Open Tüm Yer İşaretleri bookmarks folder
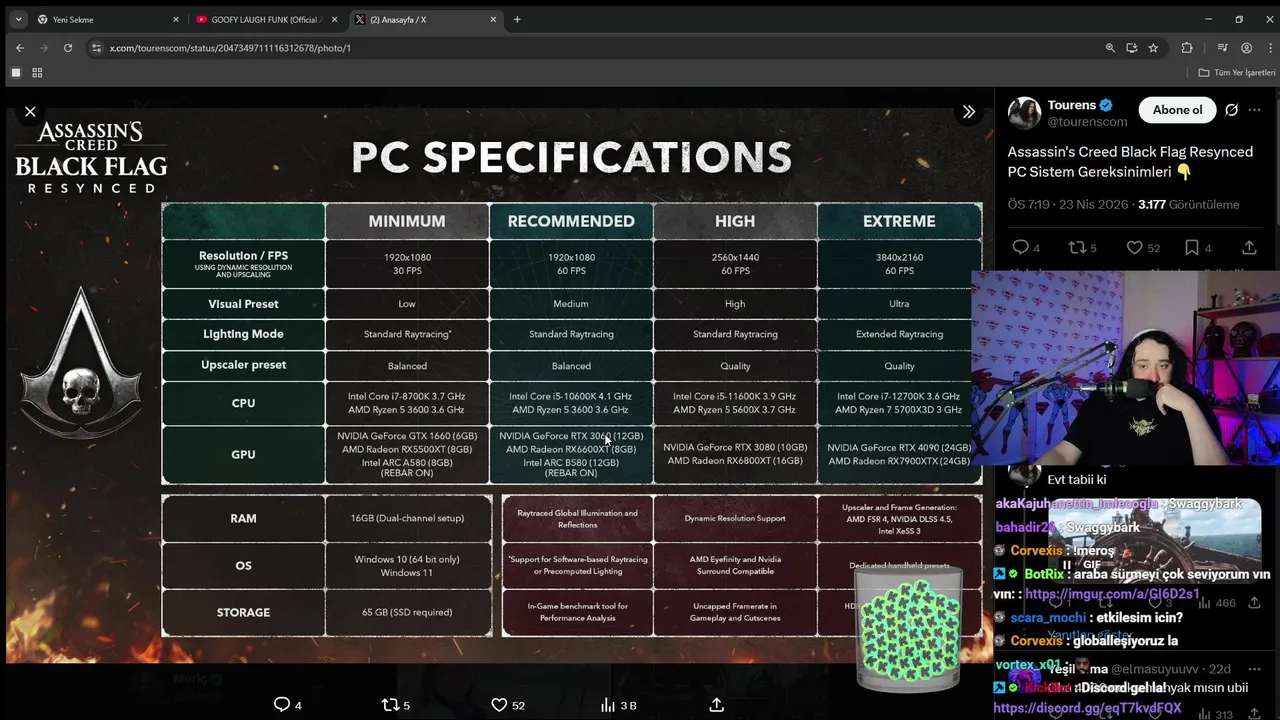 [x=1237, y=72]
